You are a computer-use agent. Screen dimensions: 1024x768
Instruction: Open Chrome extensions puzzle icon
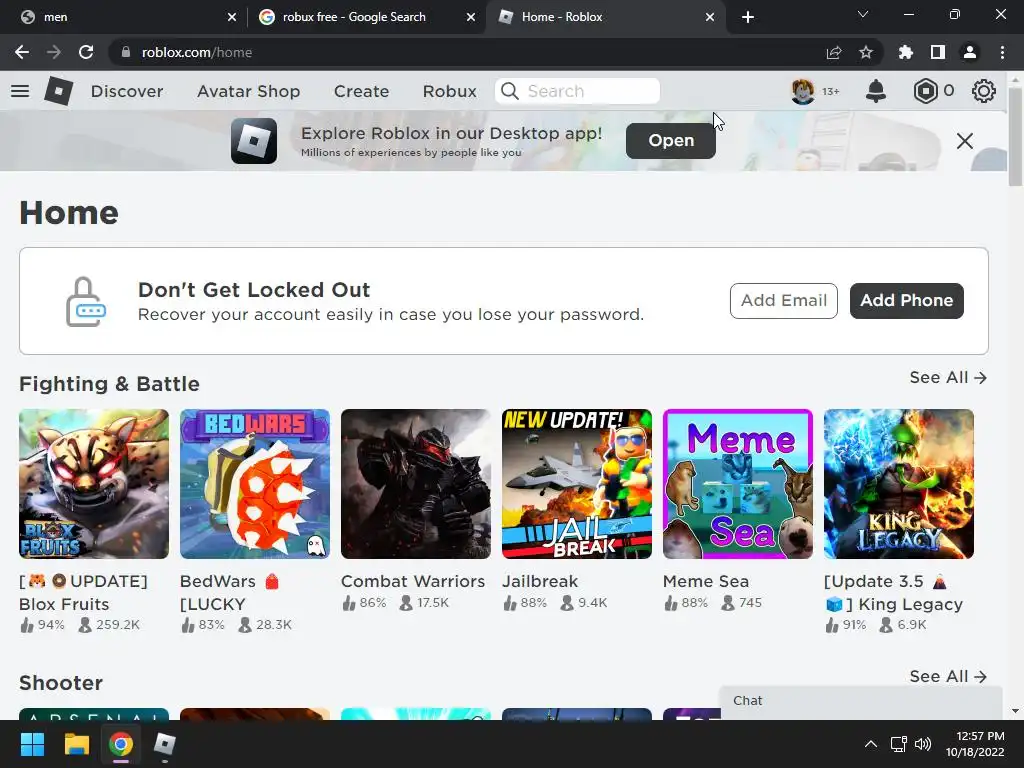point(906,52)
